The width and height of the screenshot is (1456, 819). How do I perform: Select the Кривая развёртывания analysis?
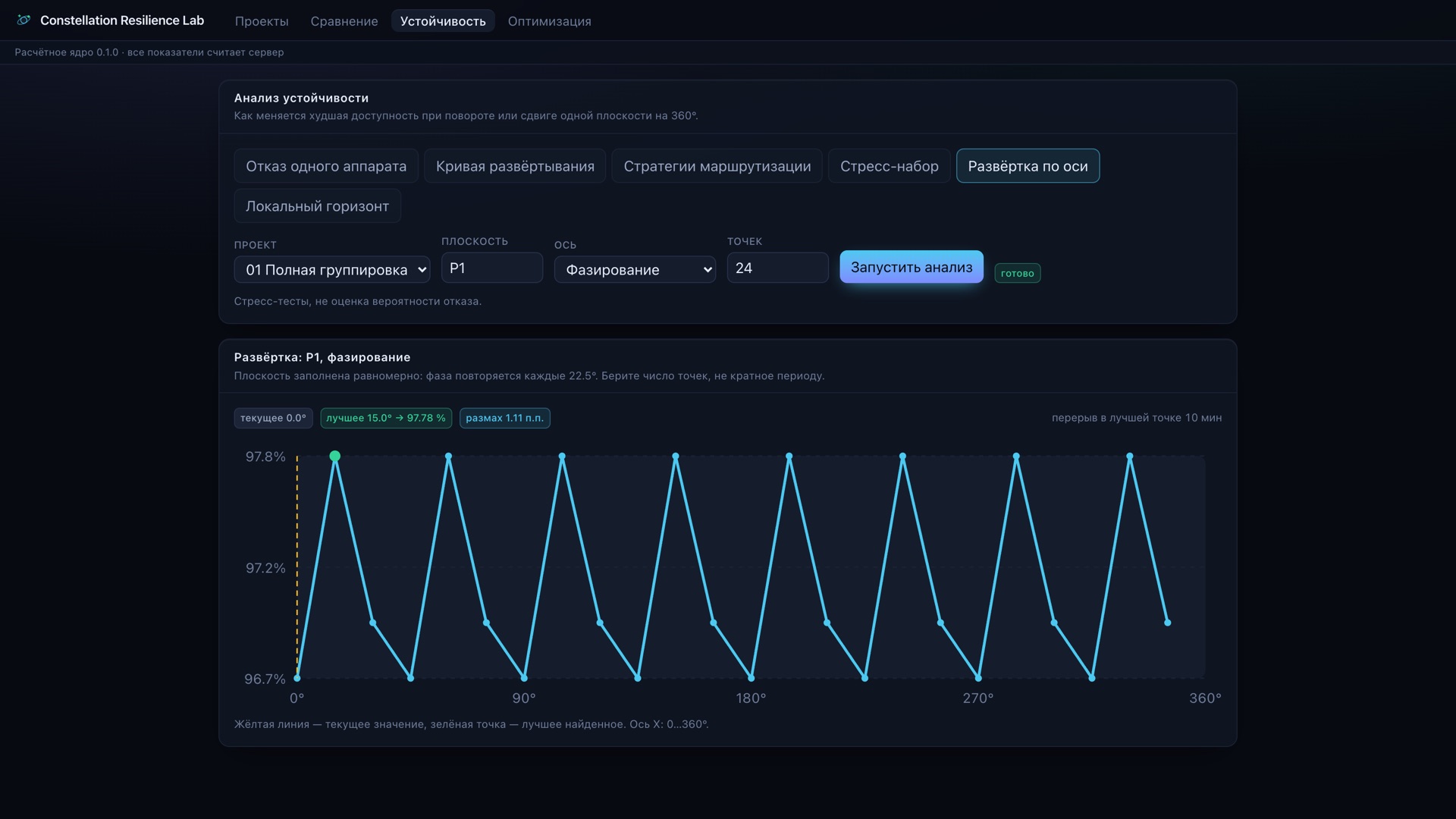point(515,166)
